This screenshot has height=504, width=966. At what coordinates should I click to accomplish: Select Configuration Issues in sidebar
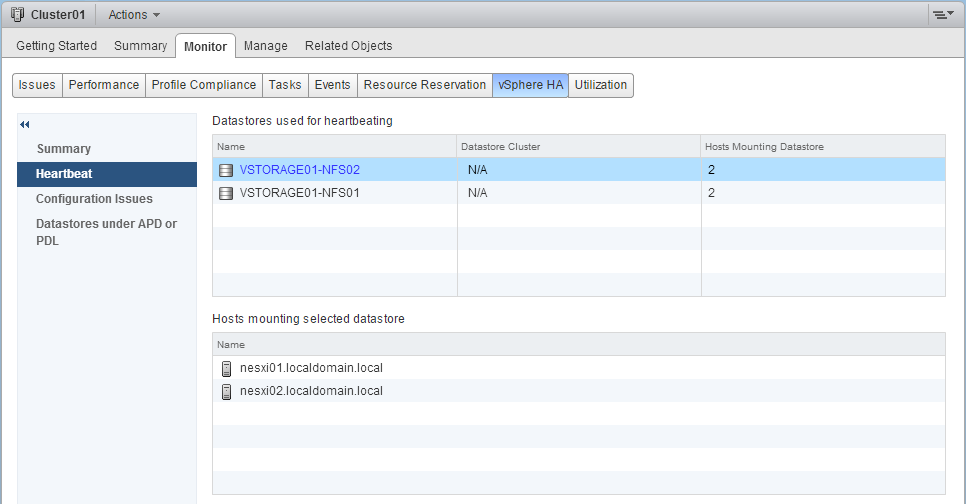(x=94, y=199)
